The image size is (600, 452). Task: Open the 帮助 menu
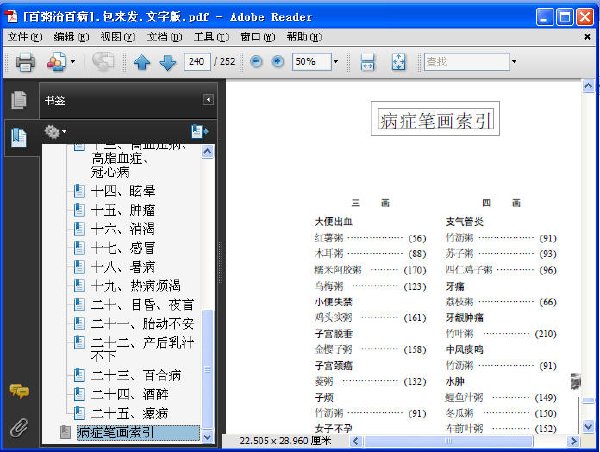pos(304,37)
